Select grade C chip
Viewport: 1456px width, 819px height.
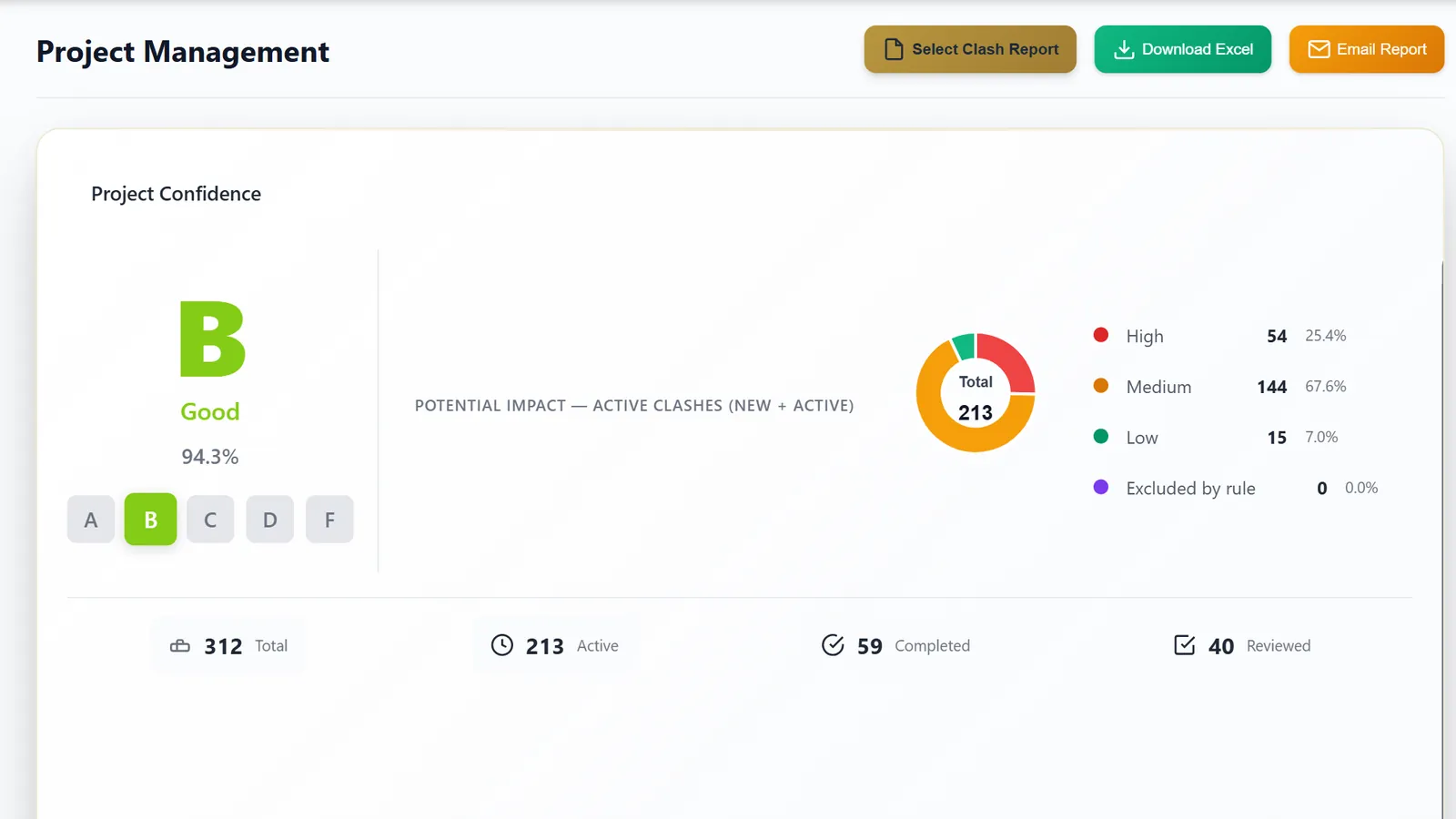click(210, 520)
